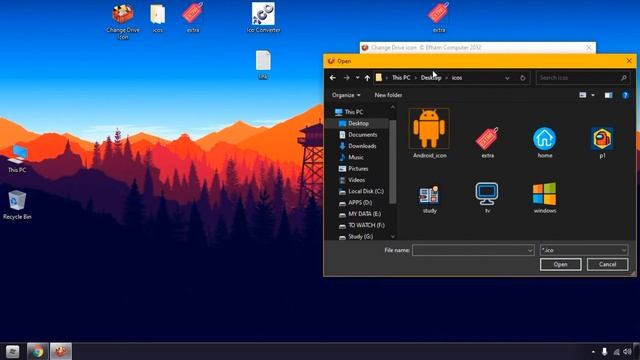The height and width of the screenshot is (360, 640).
Task: Select the home icon file
Action: [x=544, y=143]
